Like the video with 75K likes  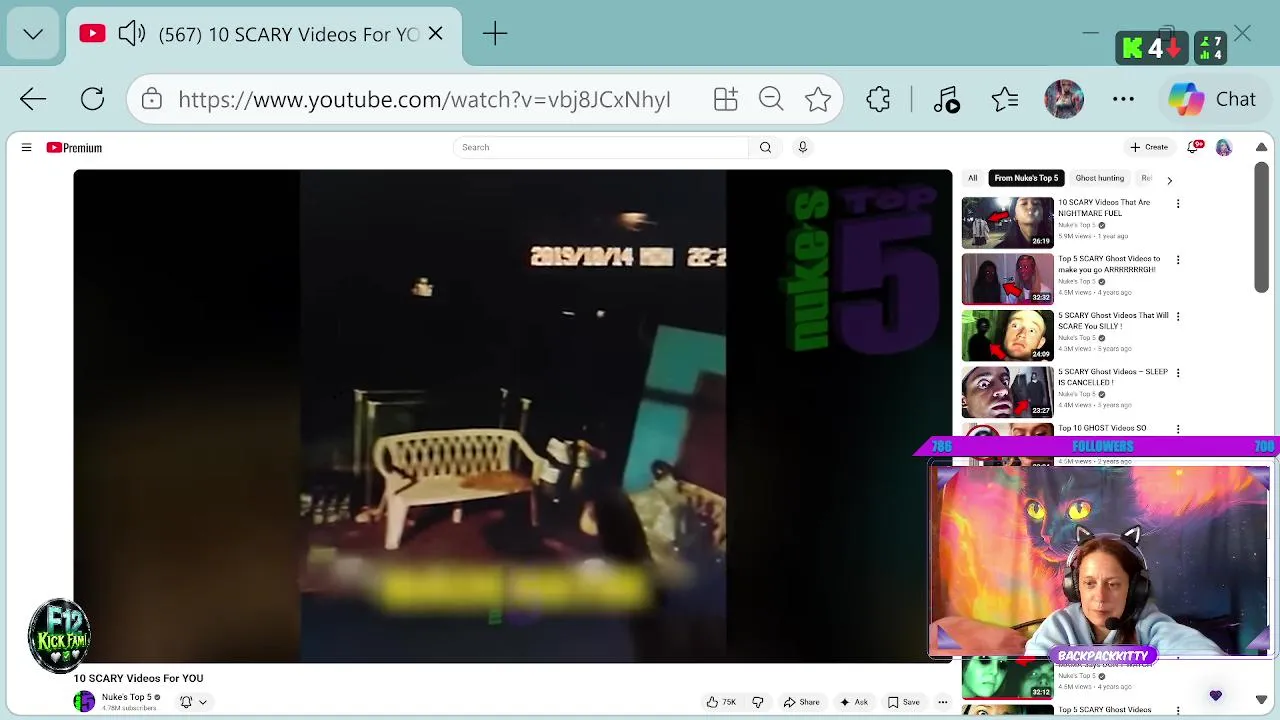point(721,702)
